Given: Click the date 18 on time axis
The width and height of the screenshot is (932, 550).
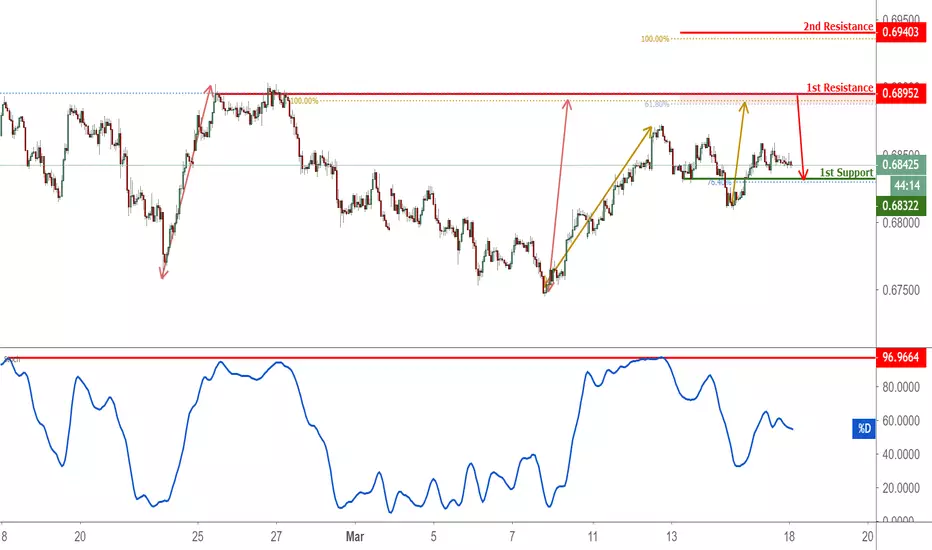Looking at the screenshot, I should [x=789, y=536].
